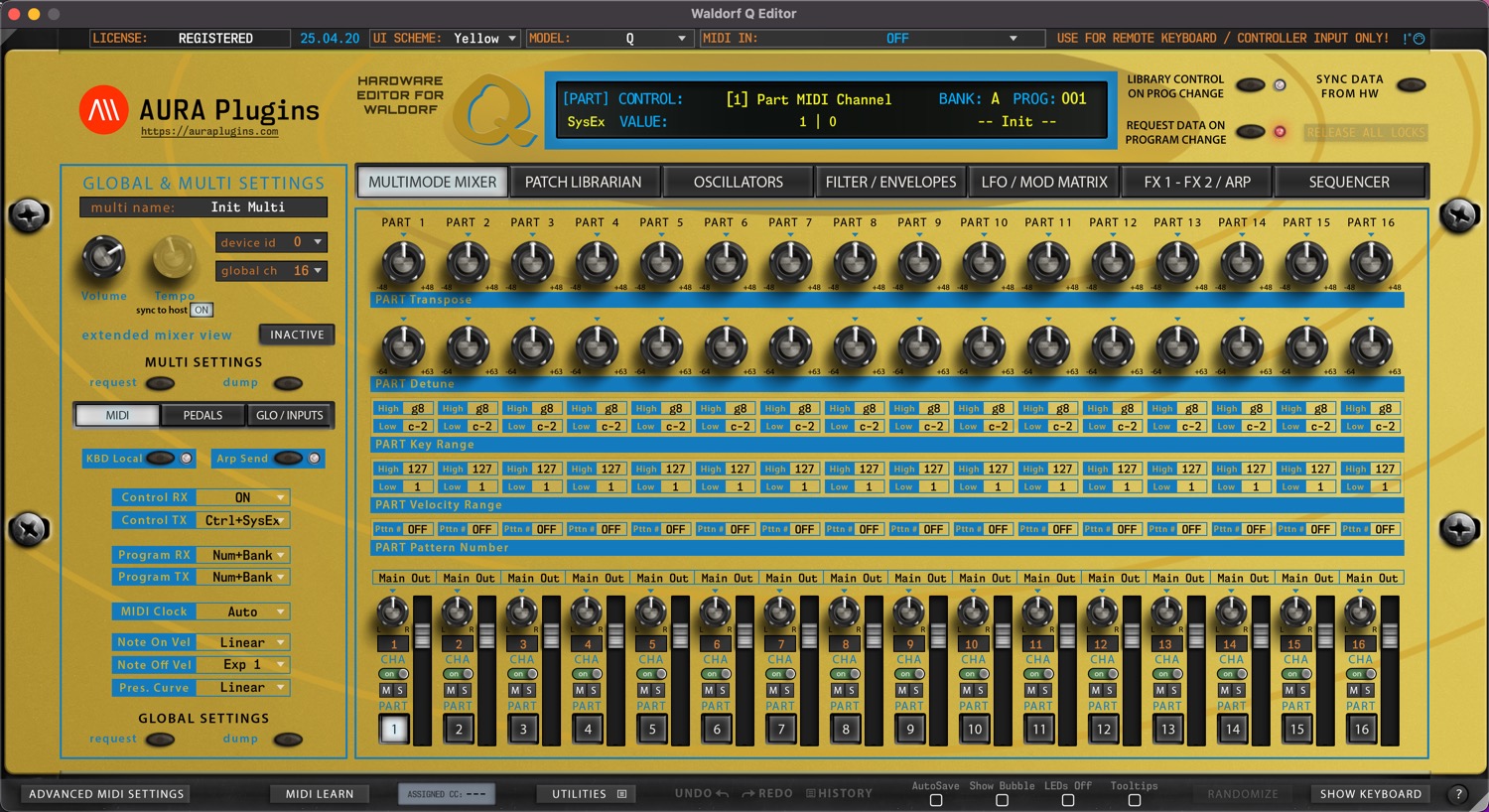
Task: Tick the Show Bubble checkbox
Action: coord(1002,800)
